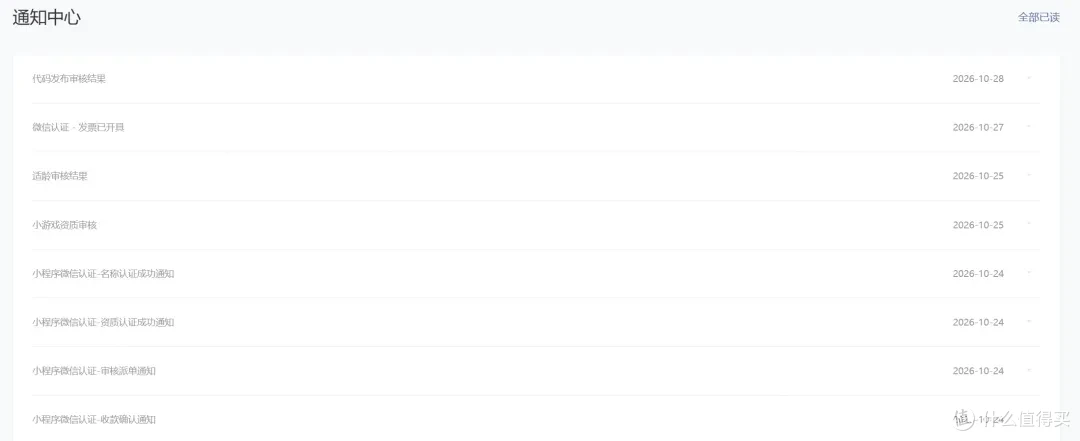
Task: Click the 2026-10-27 date label
Action: pos(978,127)
